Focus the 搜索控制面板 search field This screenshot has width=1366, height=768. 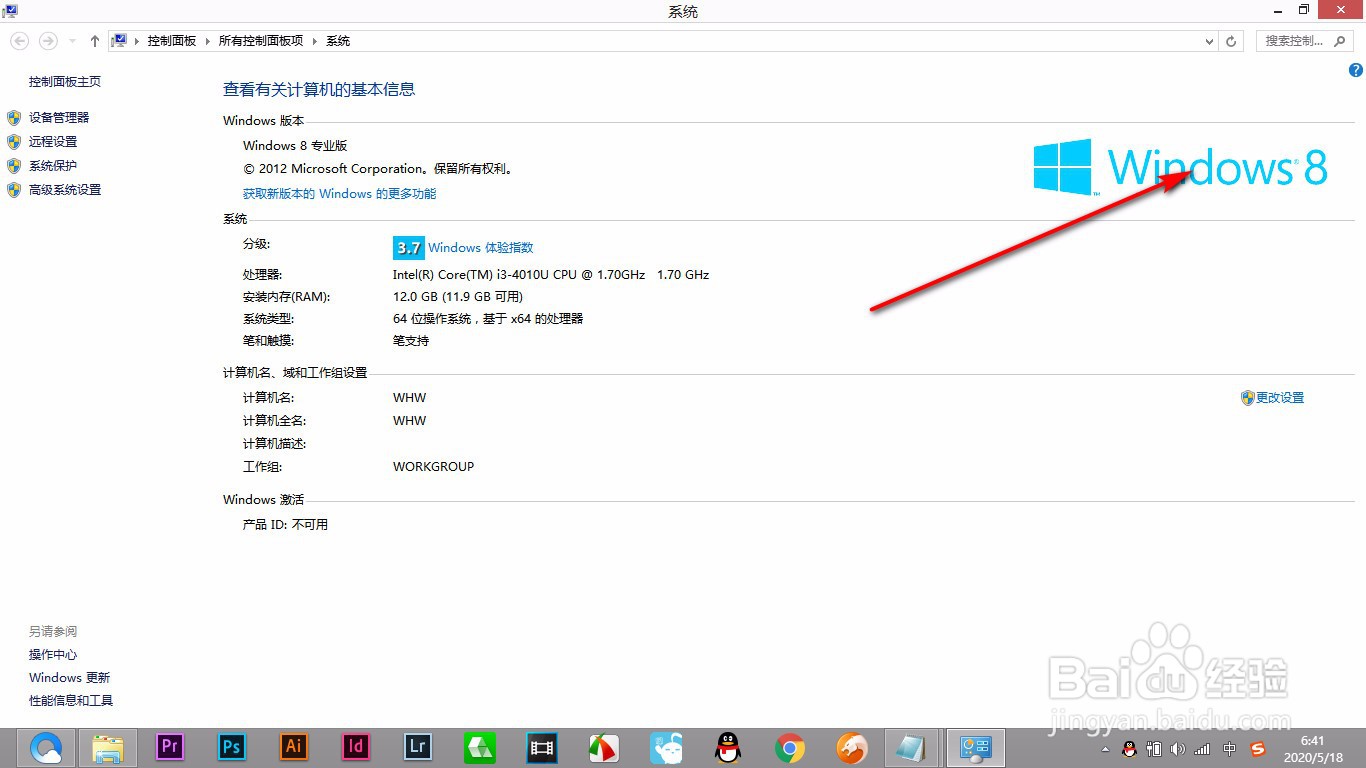1294,41
